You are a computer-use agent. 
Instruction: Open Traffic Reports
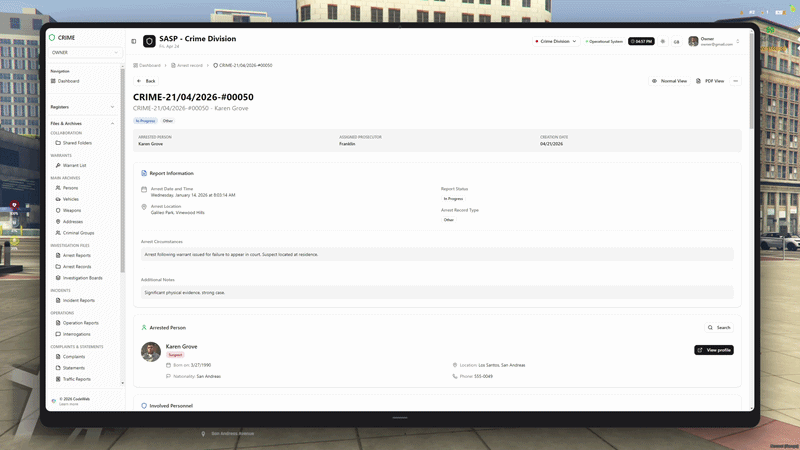pos(77,379)
